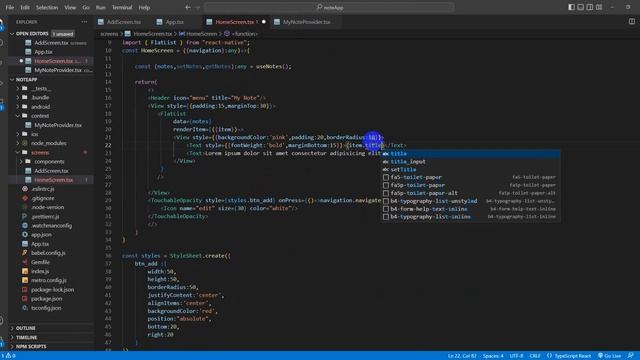Go back with the left arrow navigation icon
The width and height of the screenshot is (640, 360).
[188, 7]
